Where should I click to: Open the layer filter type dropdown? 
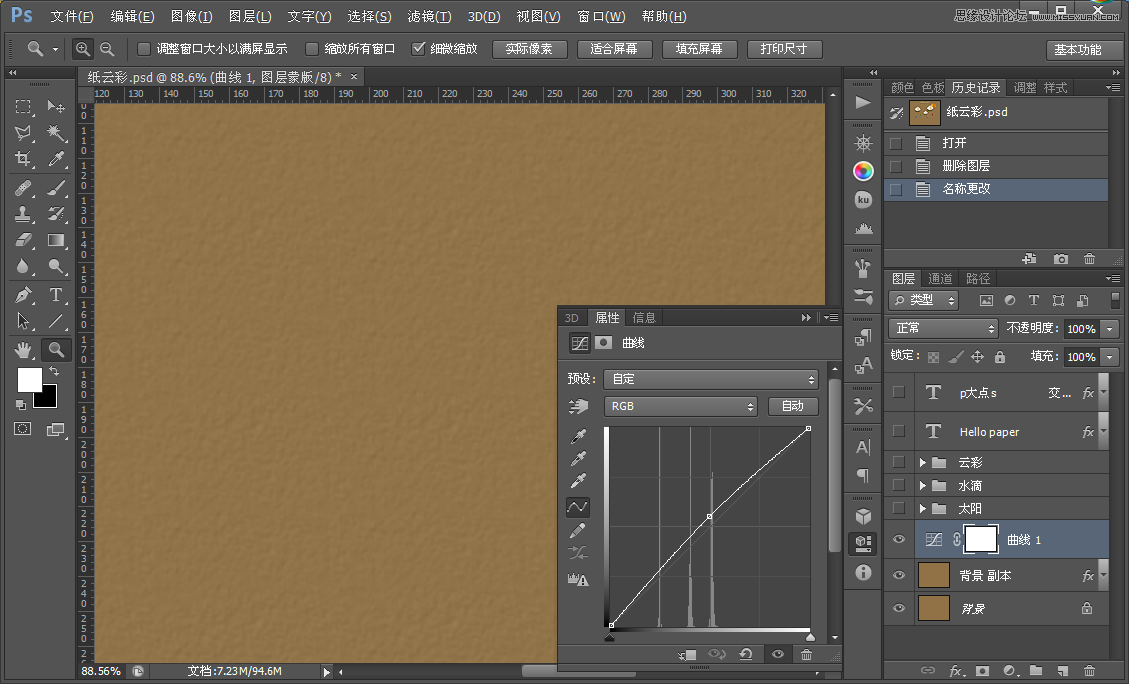[x=924, y=300]
